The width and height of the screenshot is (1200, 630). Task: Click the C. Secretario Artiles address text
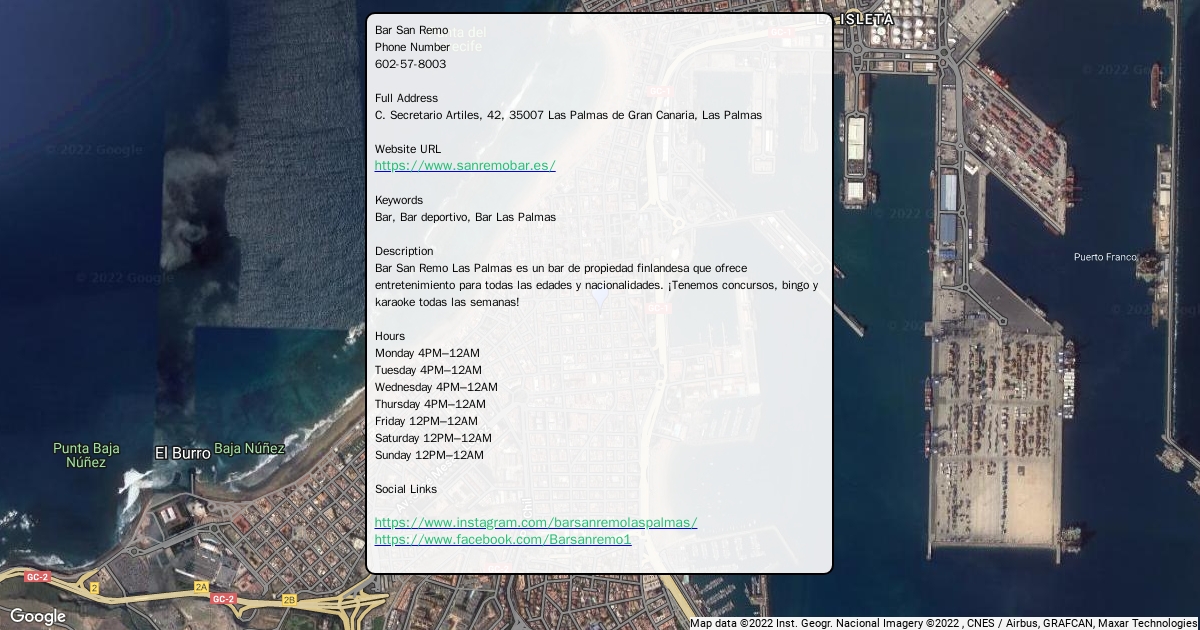click(568, 115)
